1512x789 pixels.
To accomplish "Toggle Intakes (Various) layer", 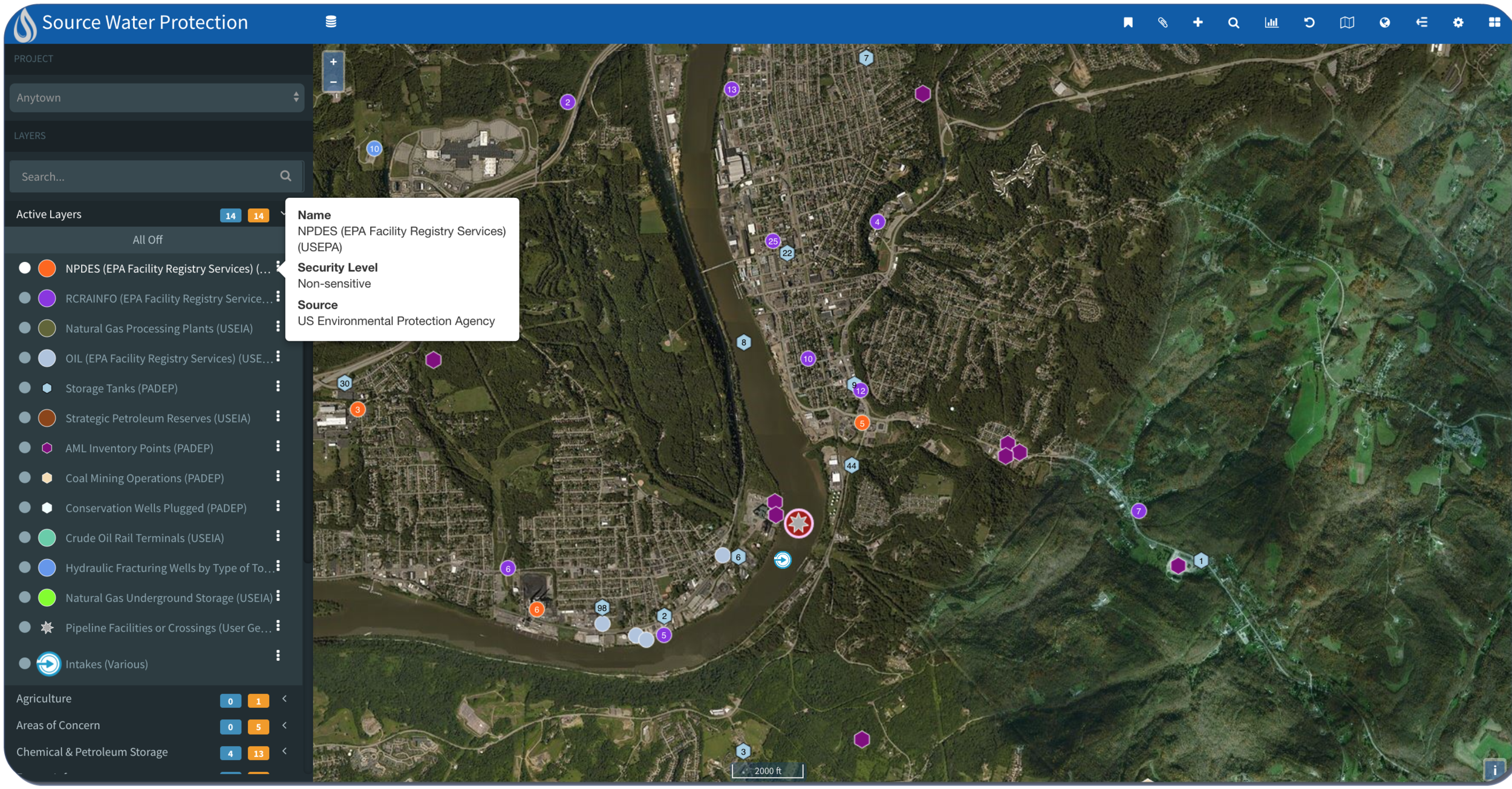I will click(x=25, y=664).
